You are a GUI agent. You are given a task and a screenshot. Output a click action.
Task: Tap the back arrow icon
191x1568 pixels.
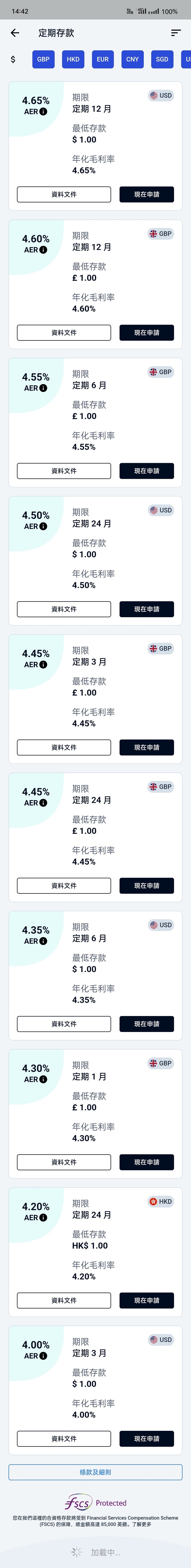(x=15, y=33)
